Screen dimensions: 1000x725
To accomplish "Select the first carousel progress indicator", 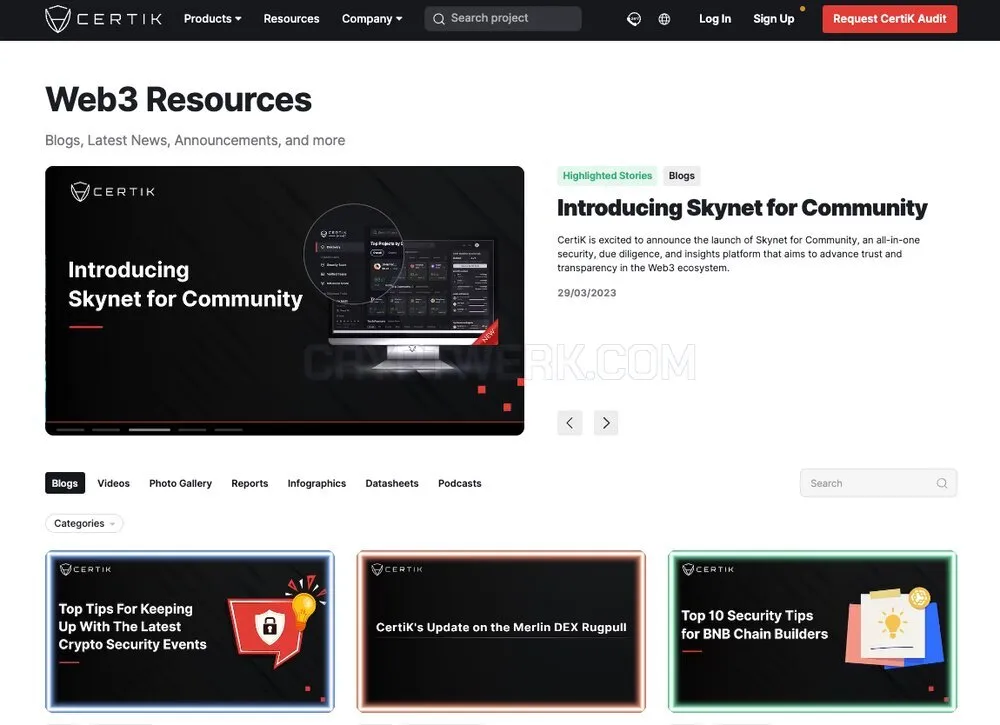I will coord(70,430).
